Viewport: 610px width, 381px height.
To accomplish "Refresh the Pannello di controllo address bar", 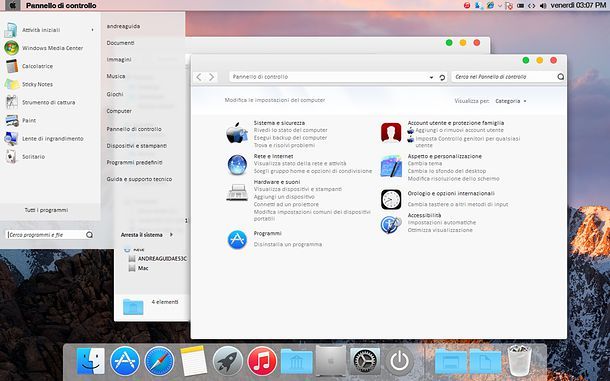I will (x=442, y=77).
